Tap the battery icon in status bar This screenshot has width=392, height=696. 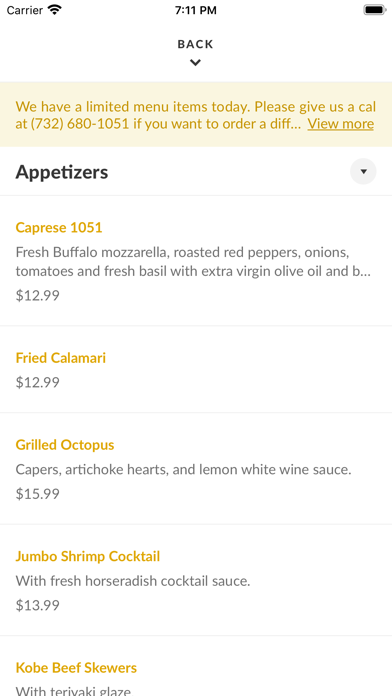(x=374, y=10)
